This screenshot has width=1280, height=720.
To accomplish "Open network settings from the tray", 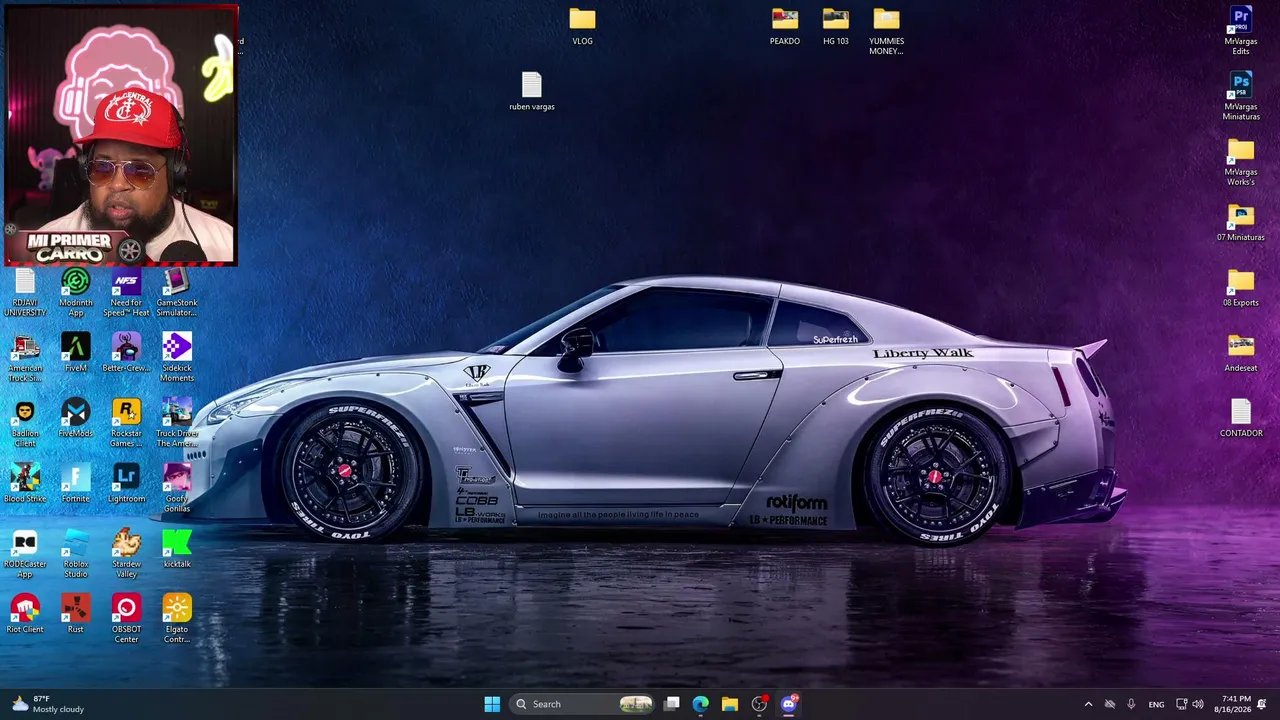I will (x=1181, y=704).
